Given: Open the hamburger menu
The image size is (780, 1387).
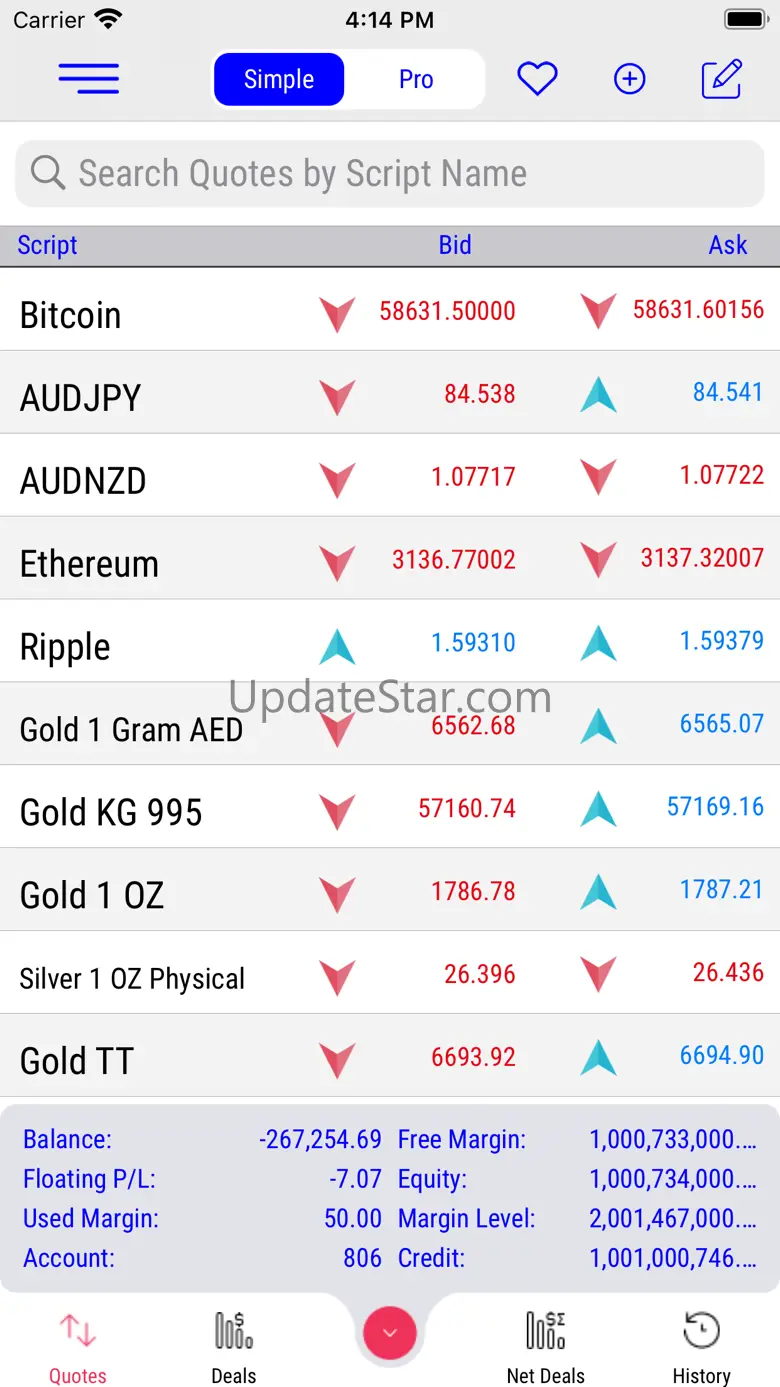Looking at the screenshot, I should tap(88, 79).
